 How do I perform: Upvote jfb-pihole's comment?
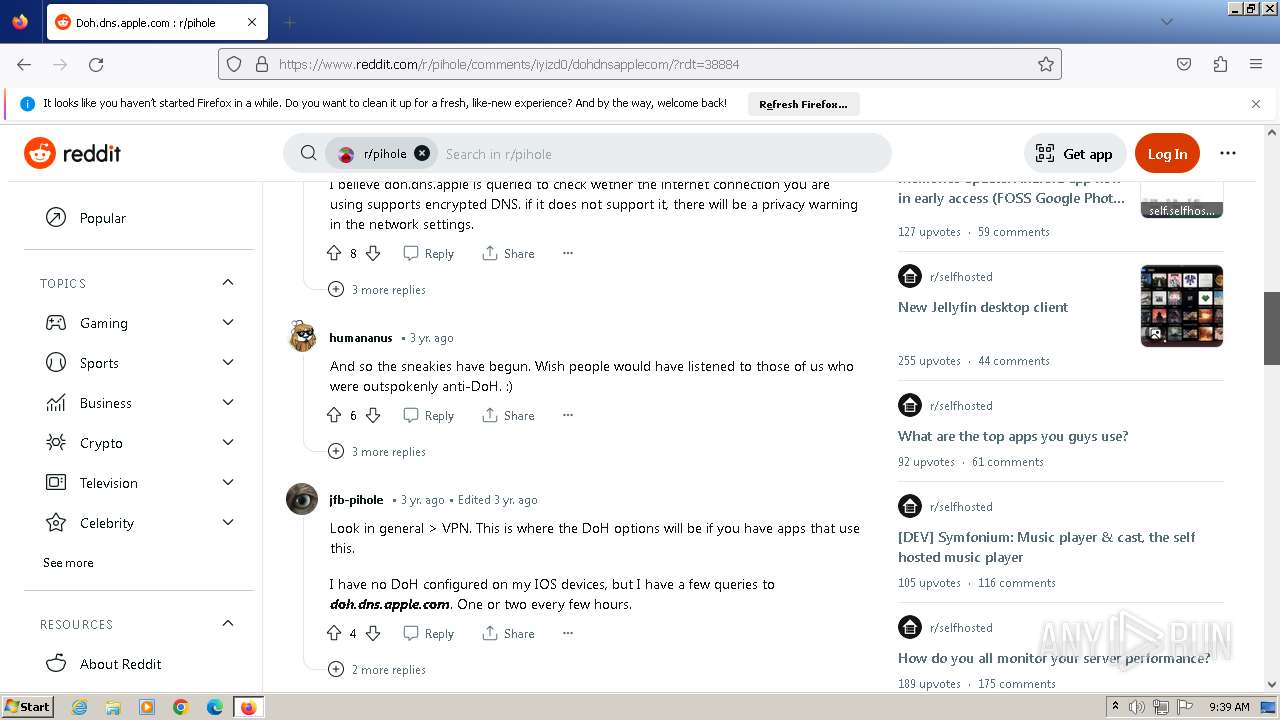pyautogui.click(x=334, y=634)
